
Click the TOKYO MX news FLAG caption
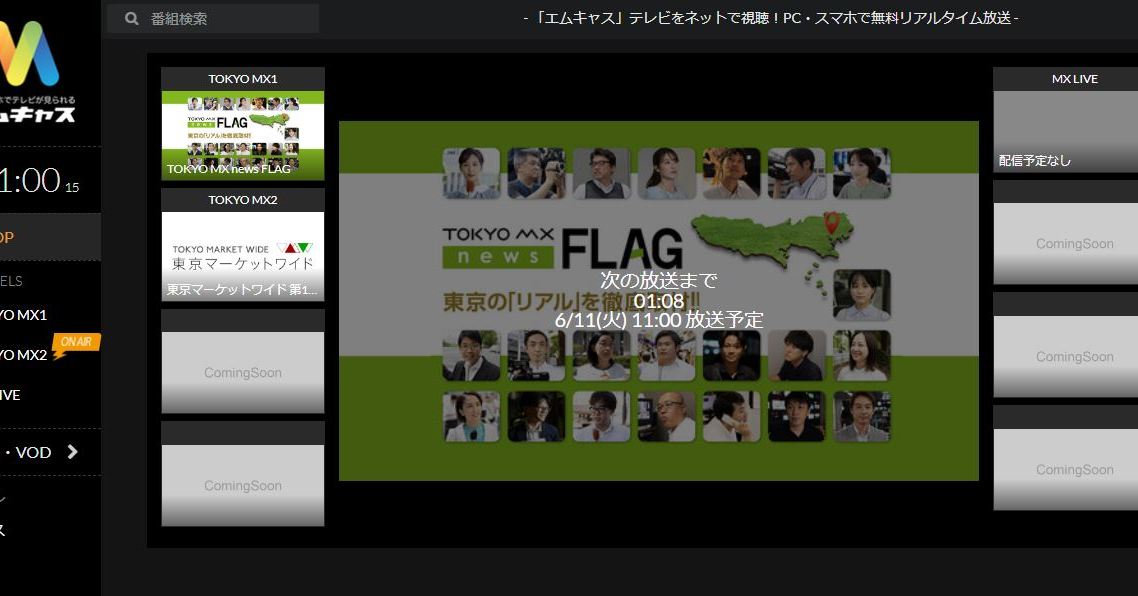229,169
